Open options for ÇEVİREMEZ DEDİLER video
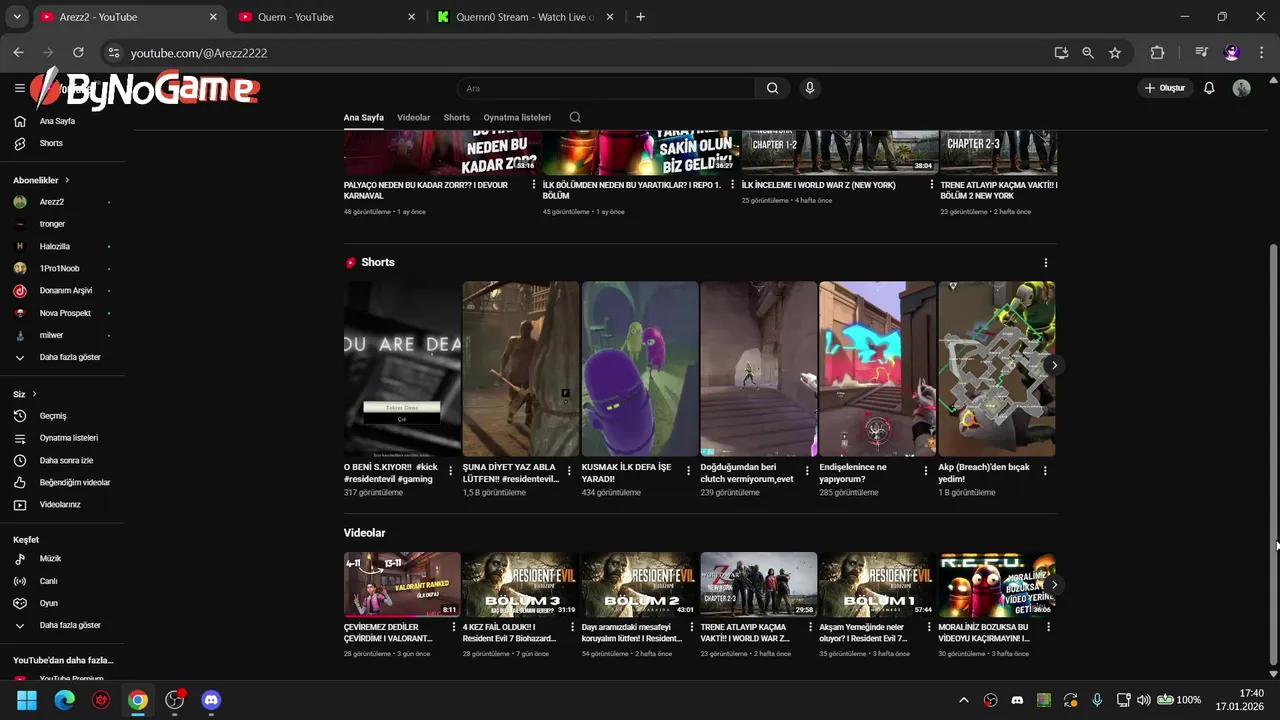The image size is (1280, 720). (x=453, y=627)
